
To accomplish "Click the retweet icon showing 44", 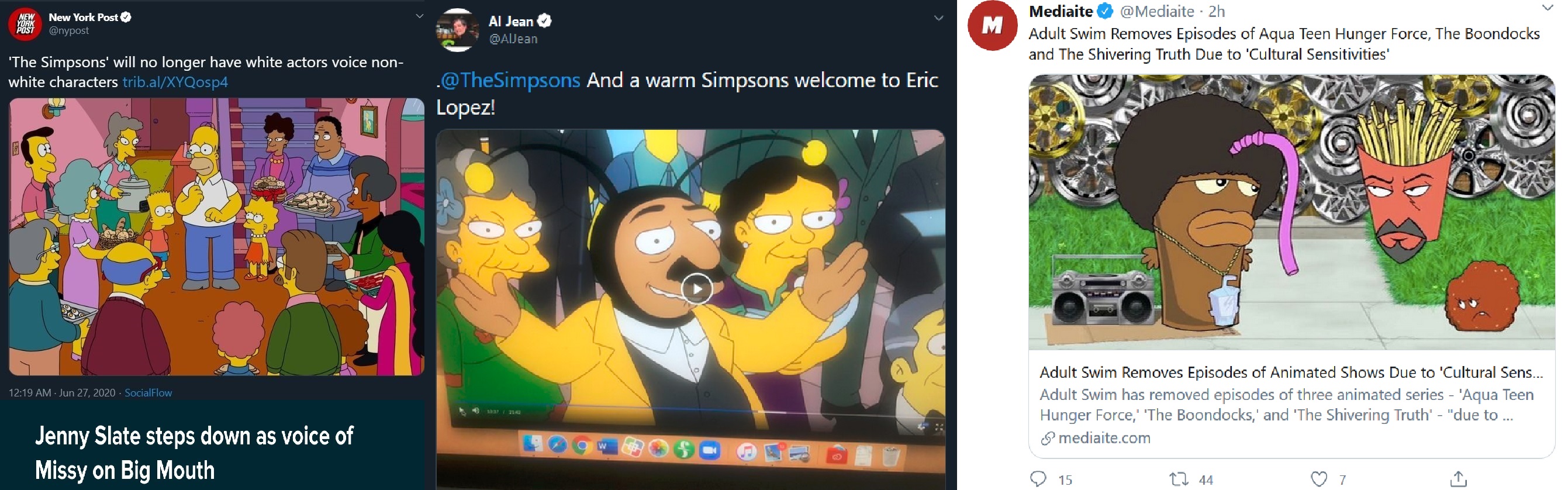I will pos(1179,479).
